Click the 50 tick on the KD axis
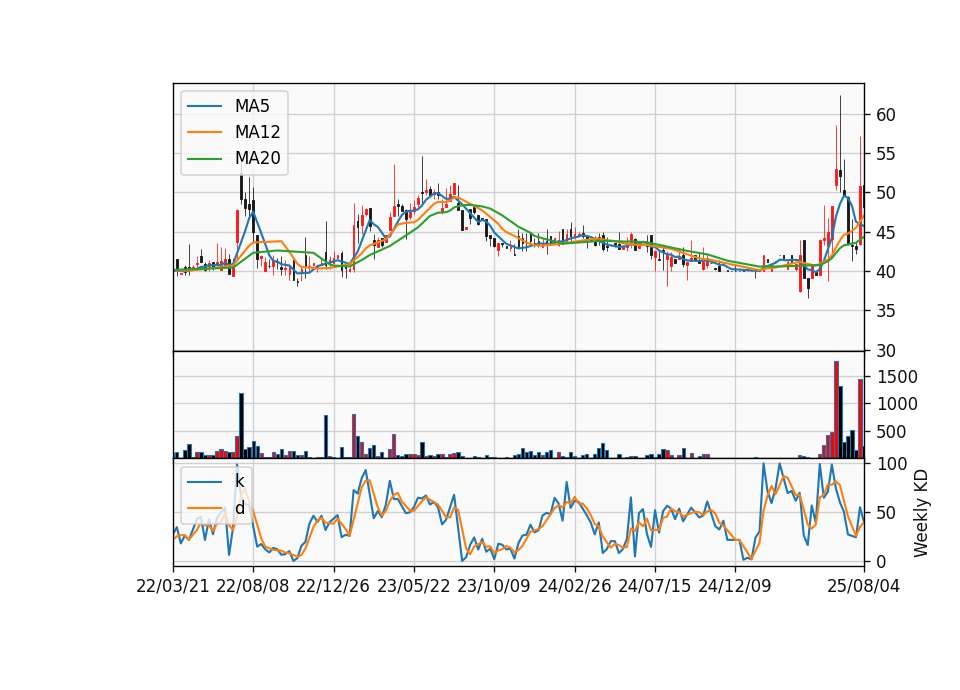960x690 pixels. (x=885, y=512)
